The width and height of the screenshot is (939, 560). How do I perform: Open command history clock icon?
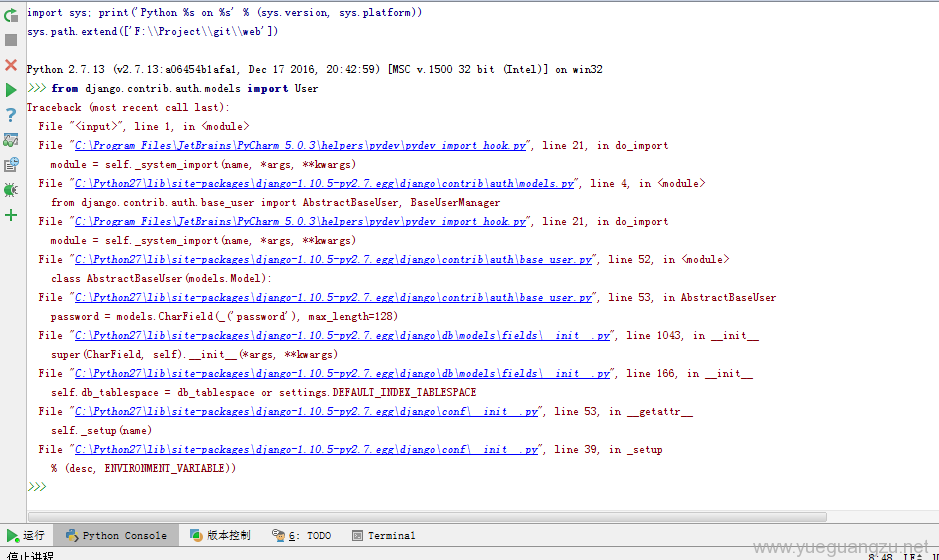(x=11, y=165)
